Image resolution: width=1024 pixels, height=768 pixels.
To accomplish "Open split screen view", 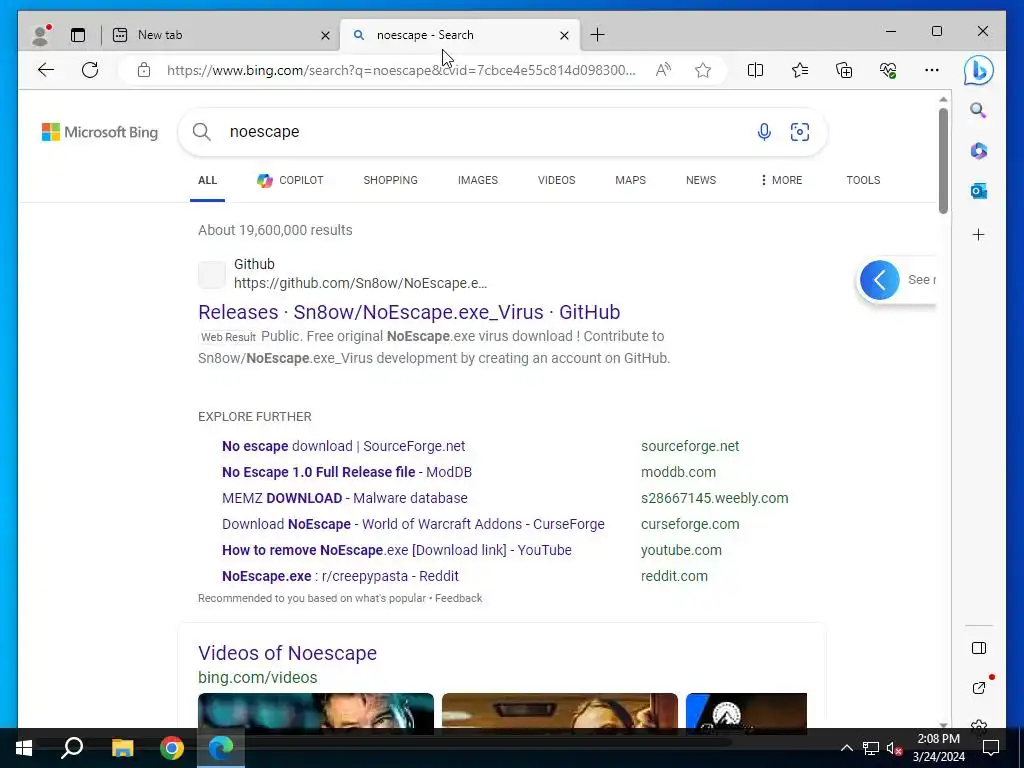I will (755, 70).
